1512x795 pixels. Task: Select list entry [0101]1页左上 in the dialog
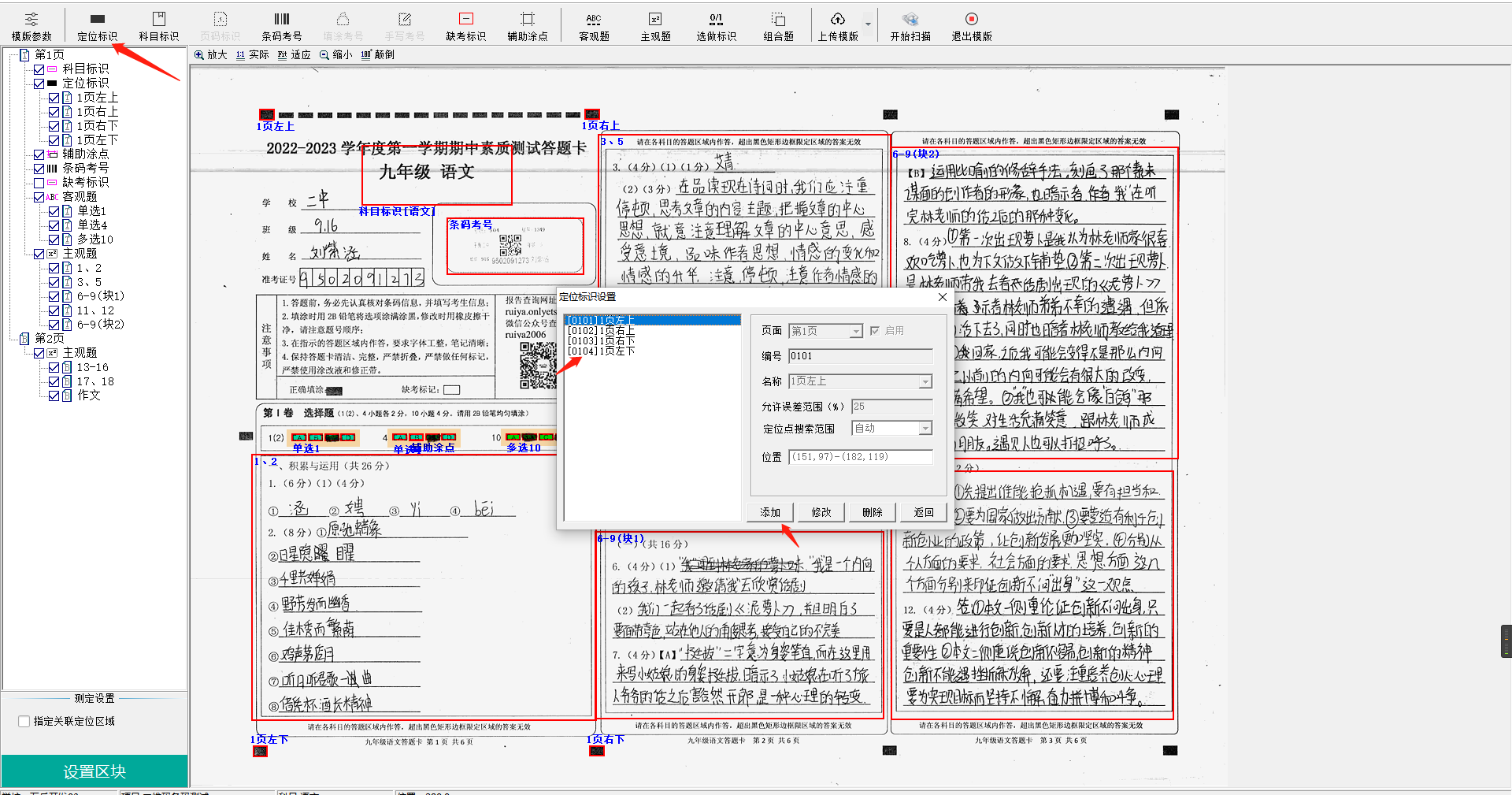(x=653, y=321)
